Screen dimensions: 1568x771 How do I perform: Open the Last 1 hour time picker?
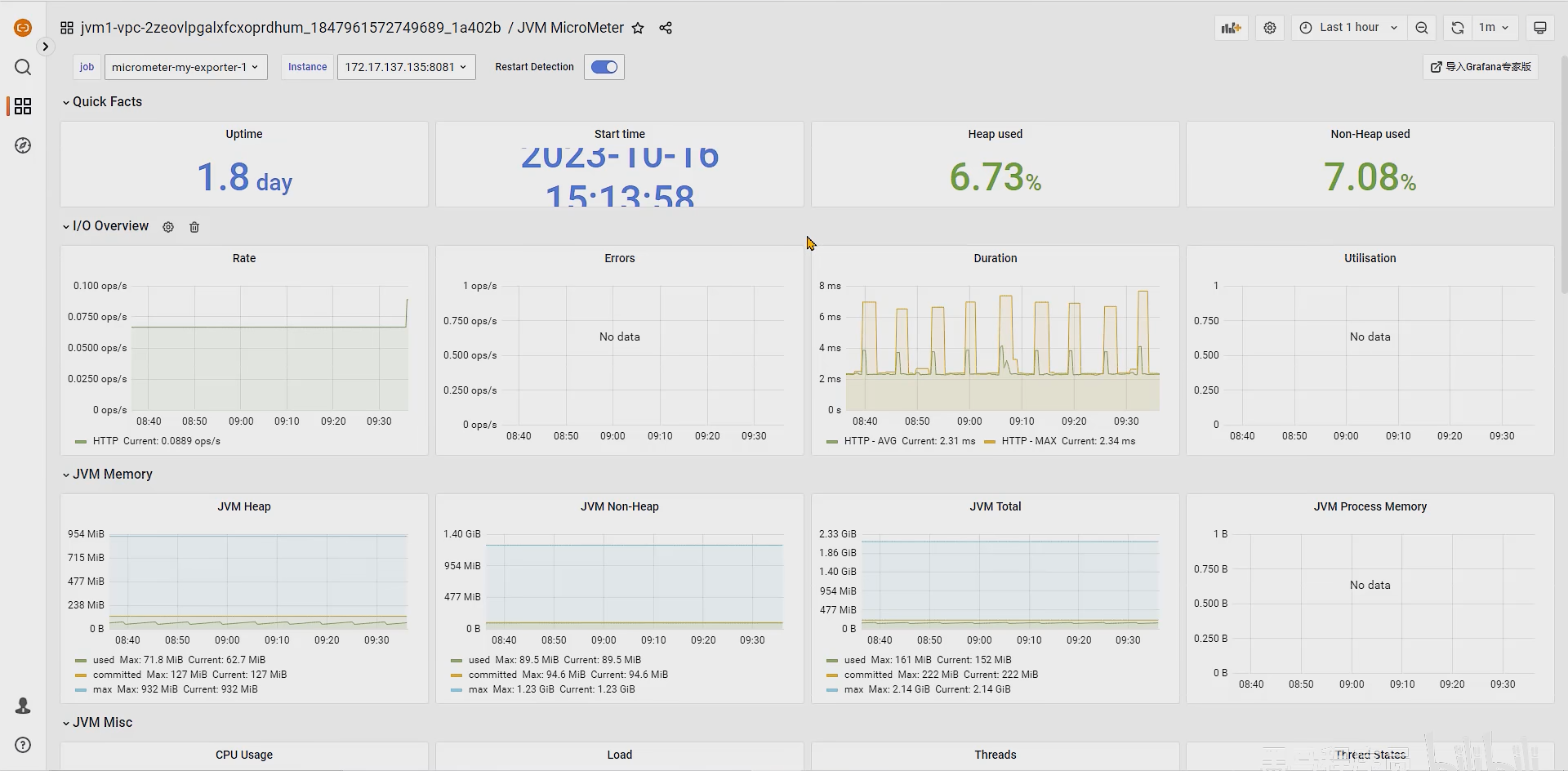point(1348,28)
